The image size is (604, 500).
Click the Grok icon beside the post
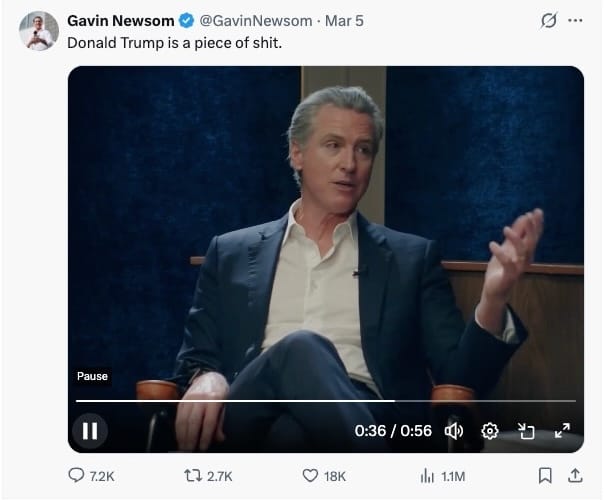point(547,21)
